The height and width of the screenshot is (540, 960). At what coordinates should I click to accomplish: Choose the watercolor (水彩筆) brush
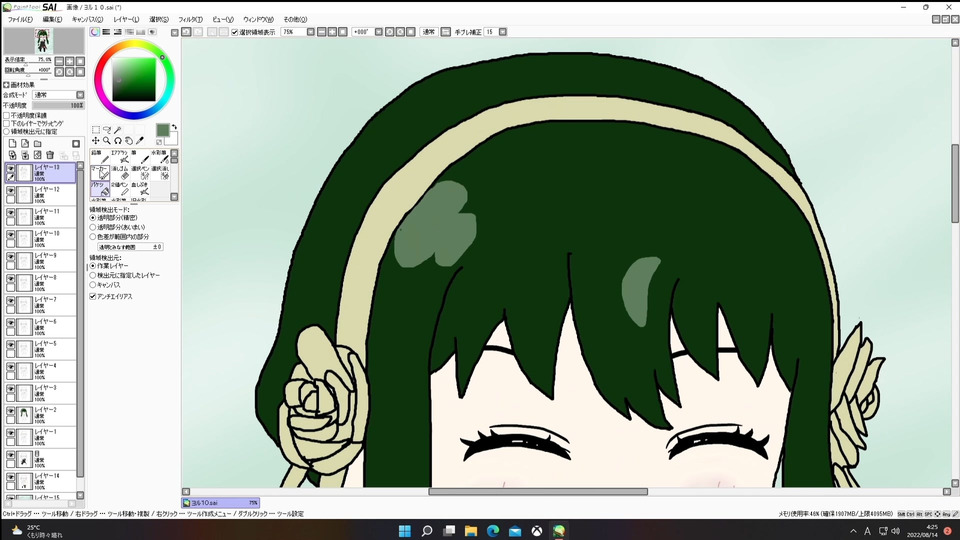(x=159, y=156)
